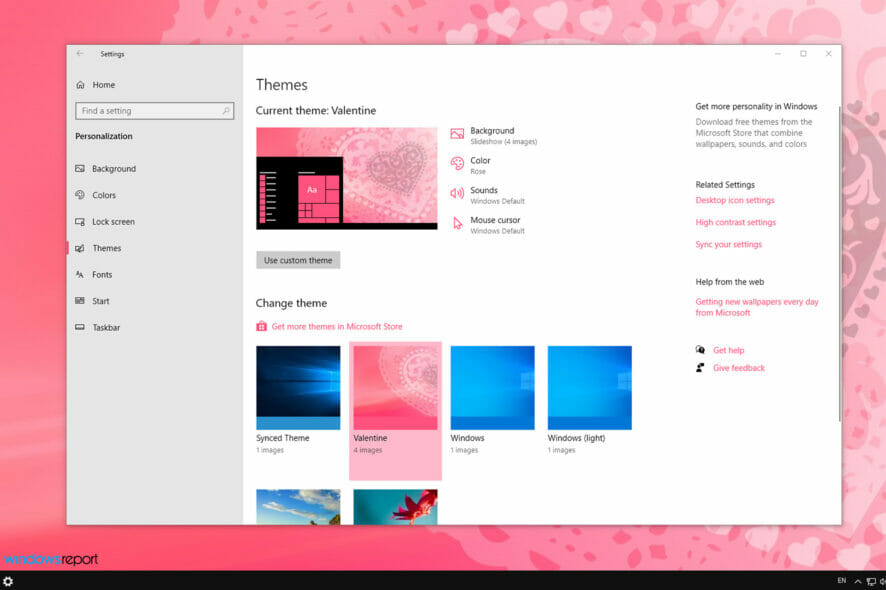This screenshot has height=590, width=886.
Task: Expand the hidden tray icons chevron
Action: pyautogui.click(x=857, y=581)
